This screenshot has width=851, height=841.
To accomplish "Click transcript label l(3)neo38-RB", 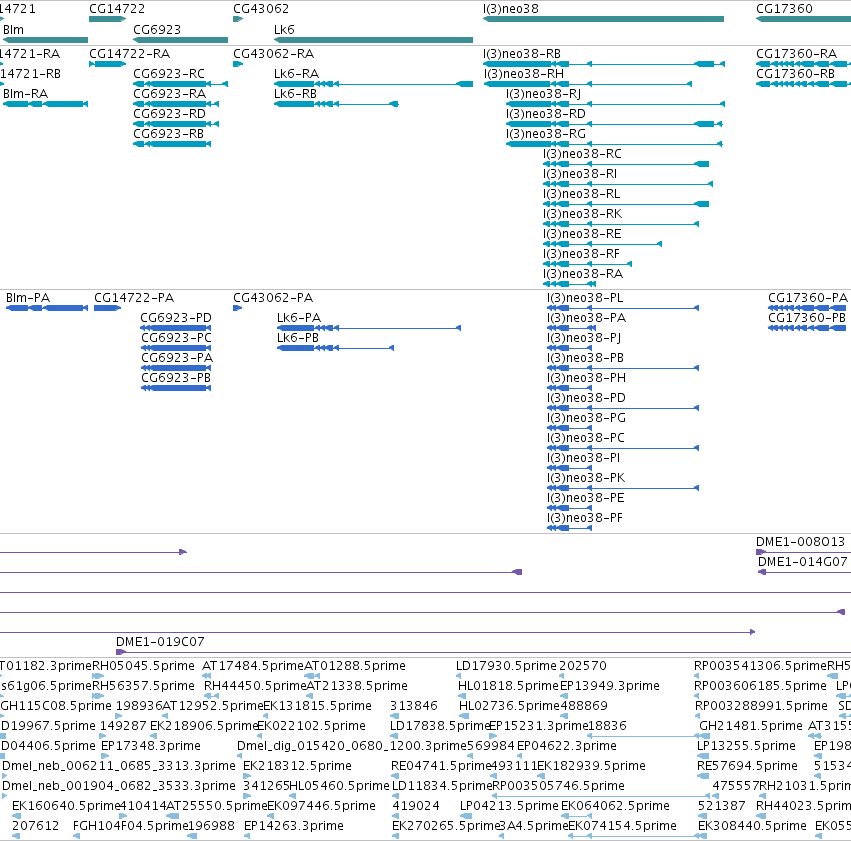I will tap(522, 54).
